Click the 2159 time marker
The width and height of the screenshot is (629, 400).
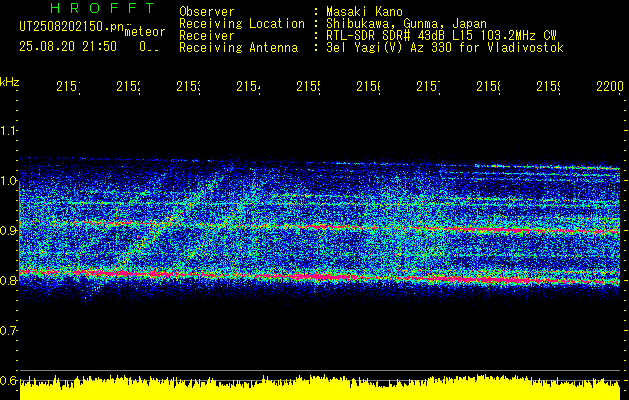click(549, 87)
